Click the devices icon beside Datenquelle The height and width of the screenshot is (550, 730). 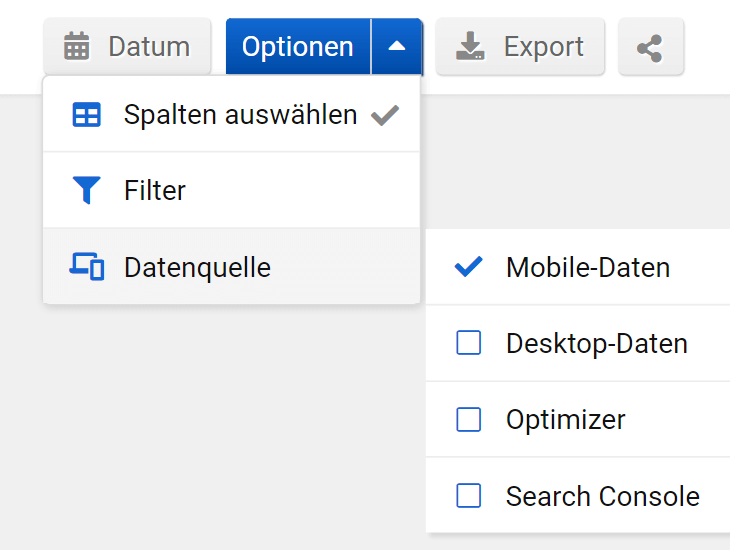click(87, 267)
